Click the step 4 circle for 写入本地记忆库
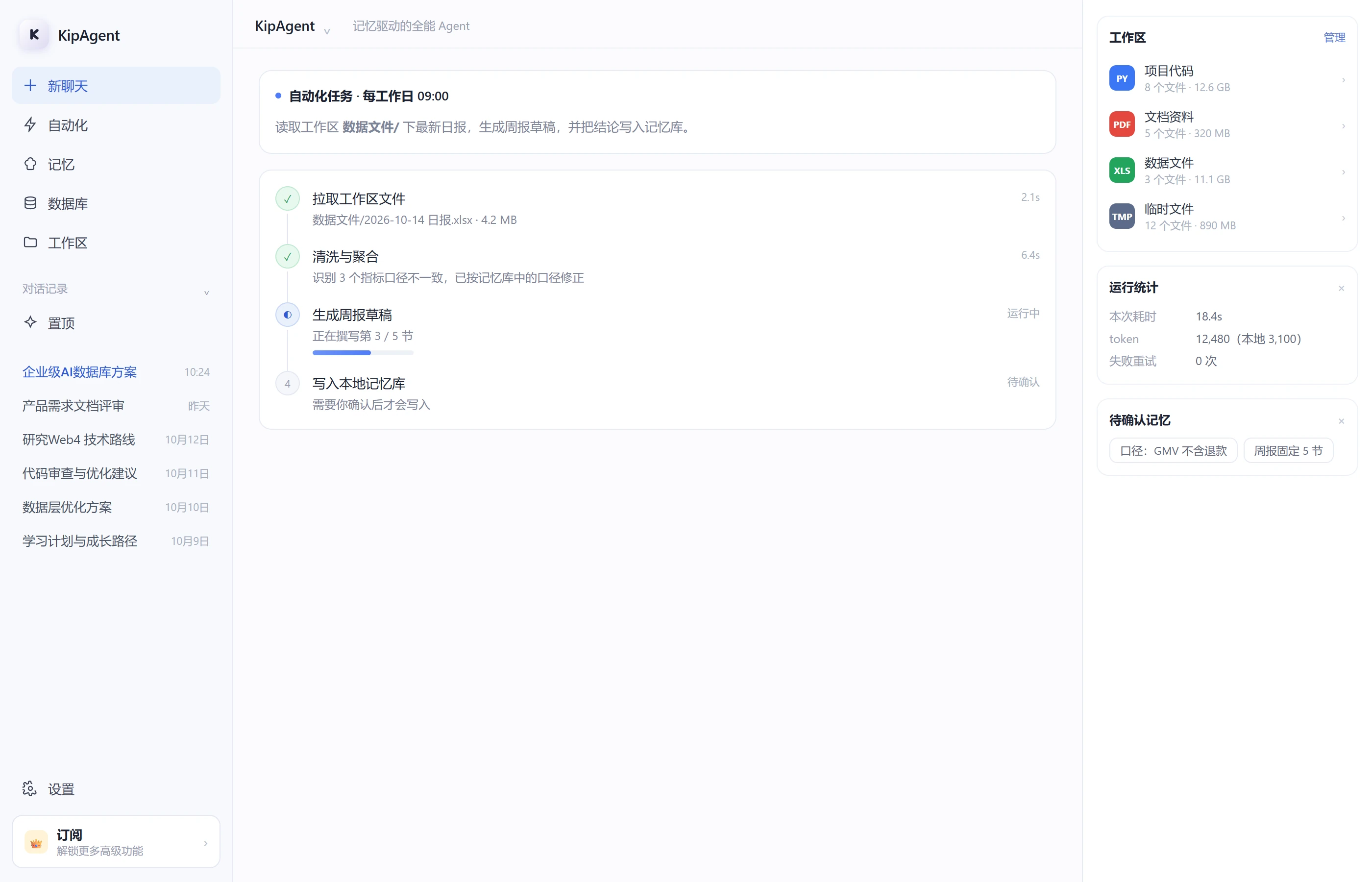The height and width of the screenshot is (882, 1372). click(288, 384)
